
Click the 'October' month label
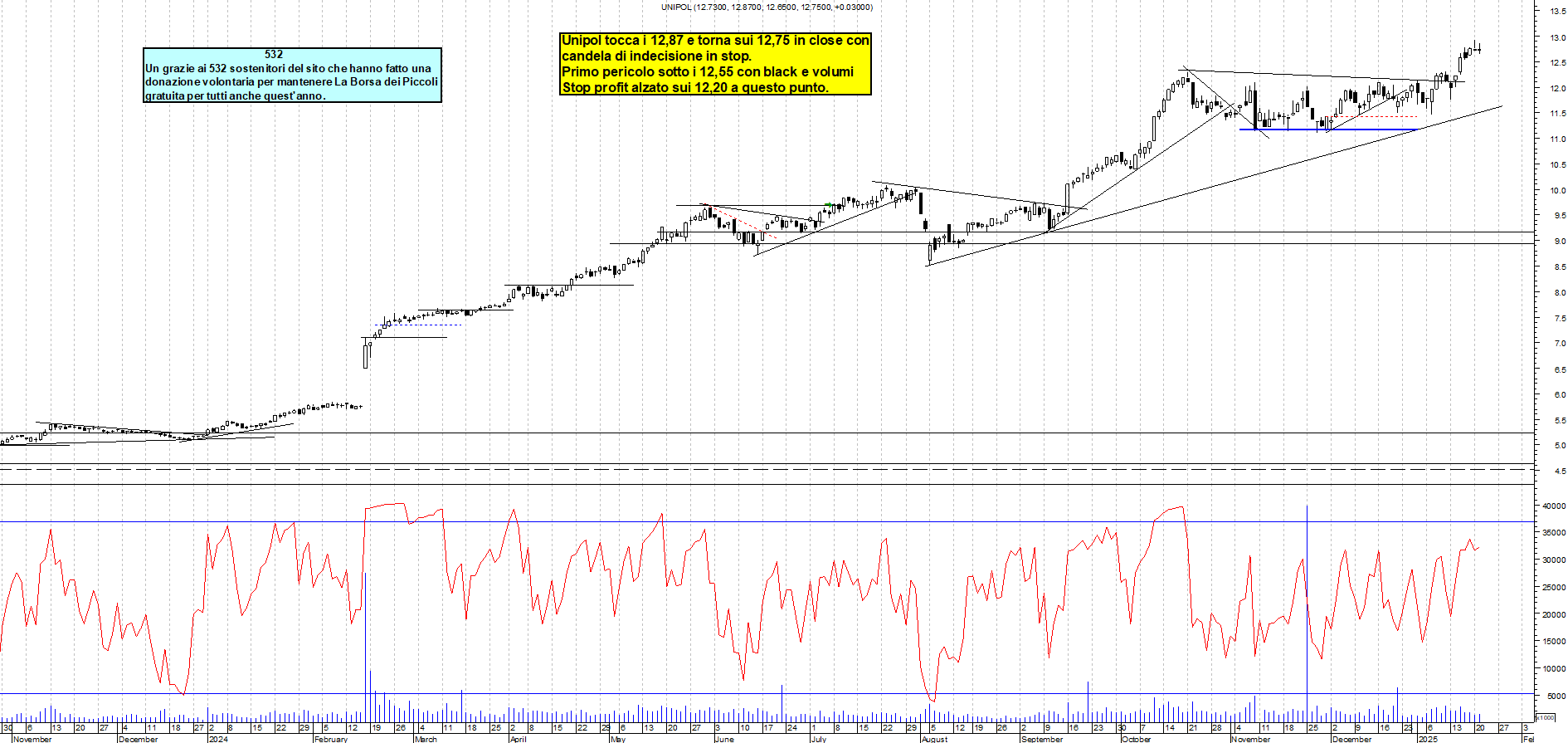click(x=1136, y=739)
